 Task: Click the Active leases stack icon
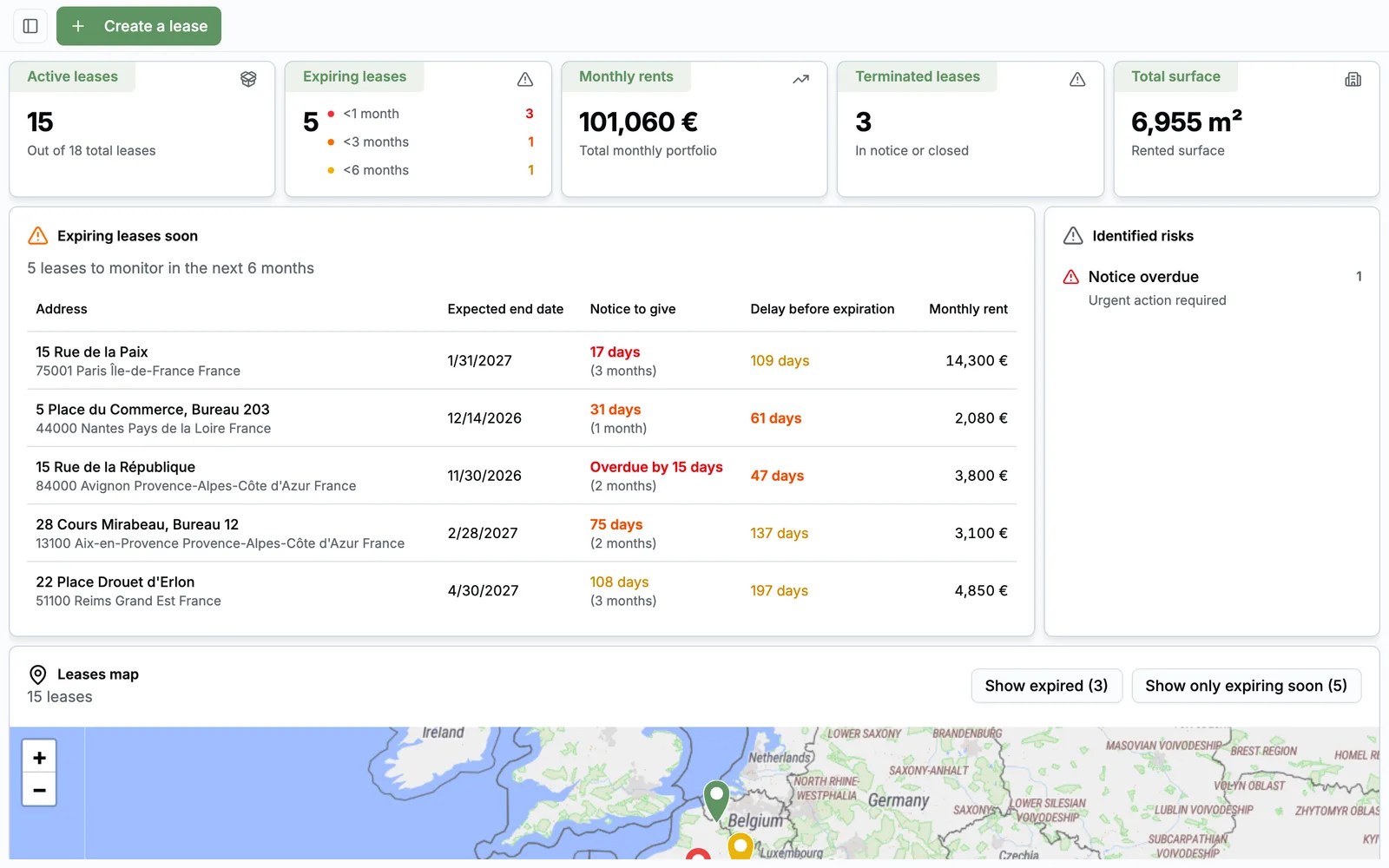tap(248, 79)
